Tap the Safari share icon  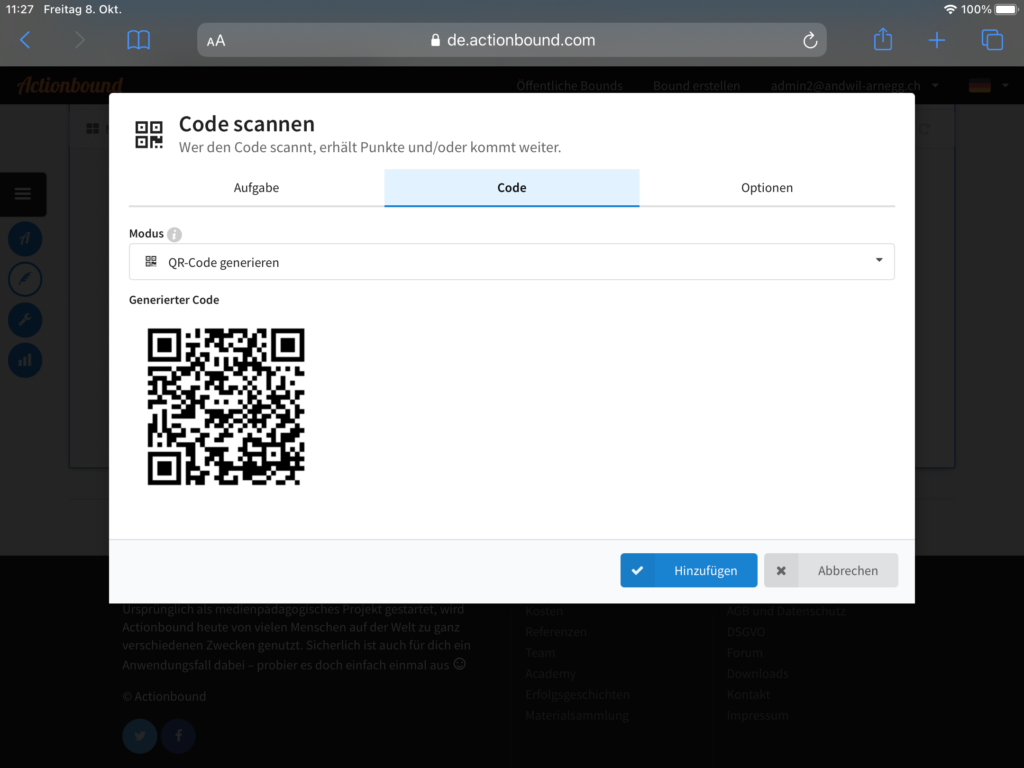click(x=882, y=40)
